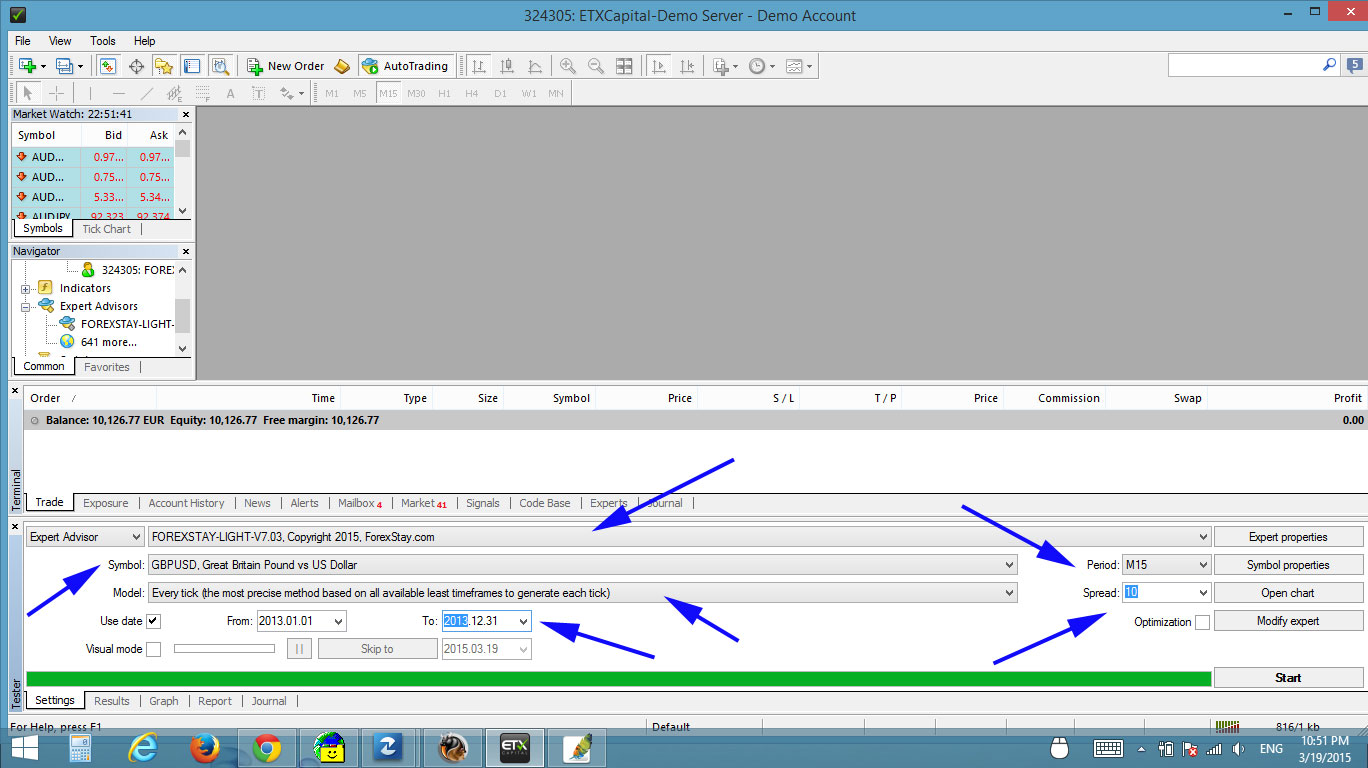Select the text label A tool
The height and width of the screenshot is (768, 1368).
(230, 93)
